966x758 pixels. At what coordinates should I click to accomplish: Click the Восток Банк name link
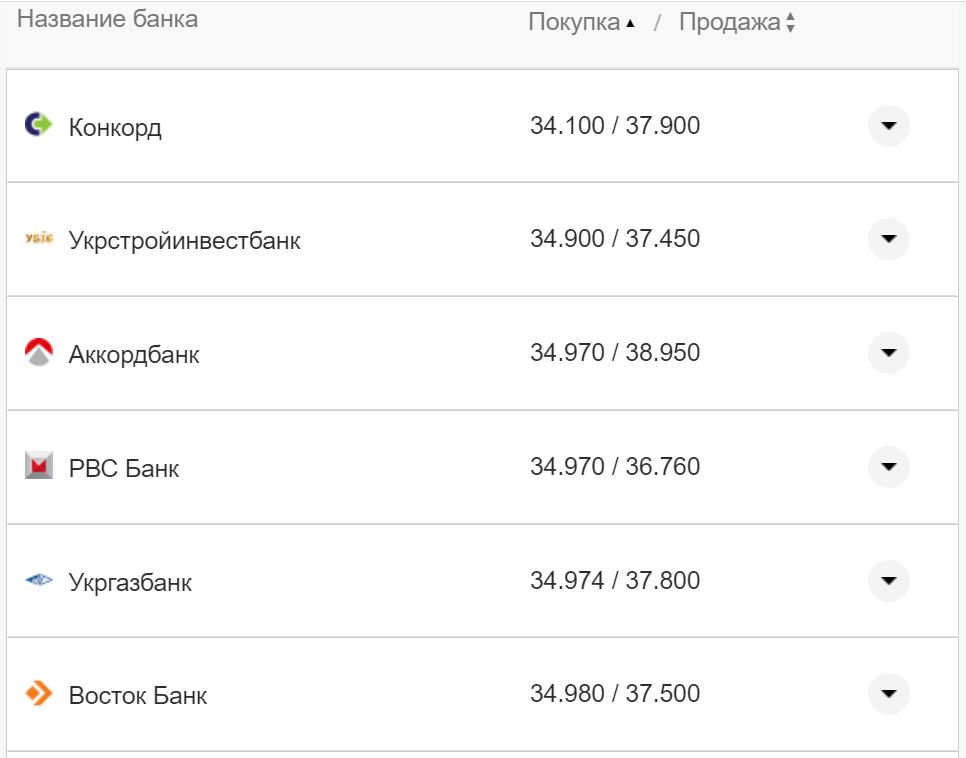137,694
